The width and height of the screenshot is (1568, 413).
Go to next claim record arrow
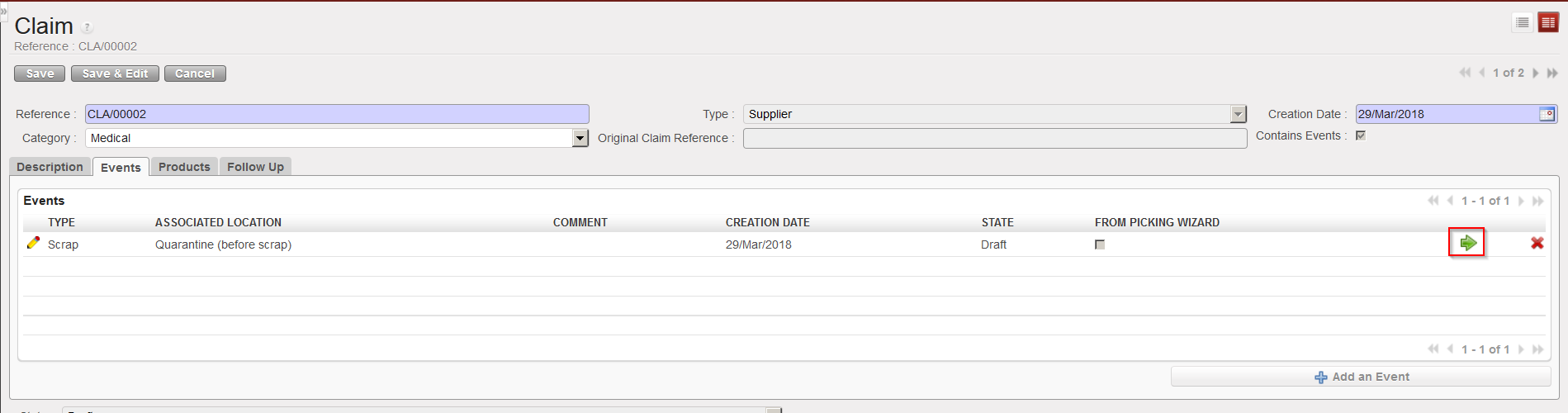(1535, 73)
